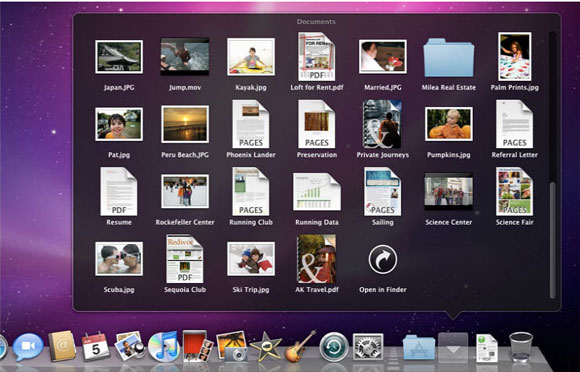
Task: Open GarageBand guitar icon
Action: (300, 346)
